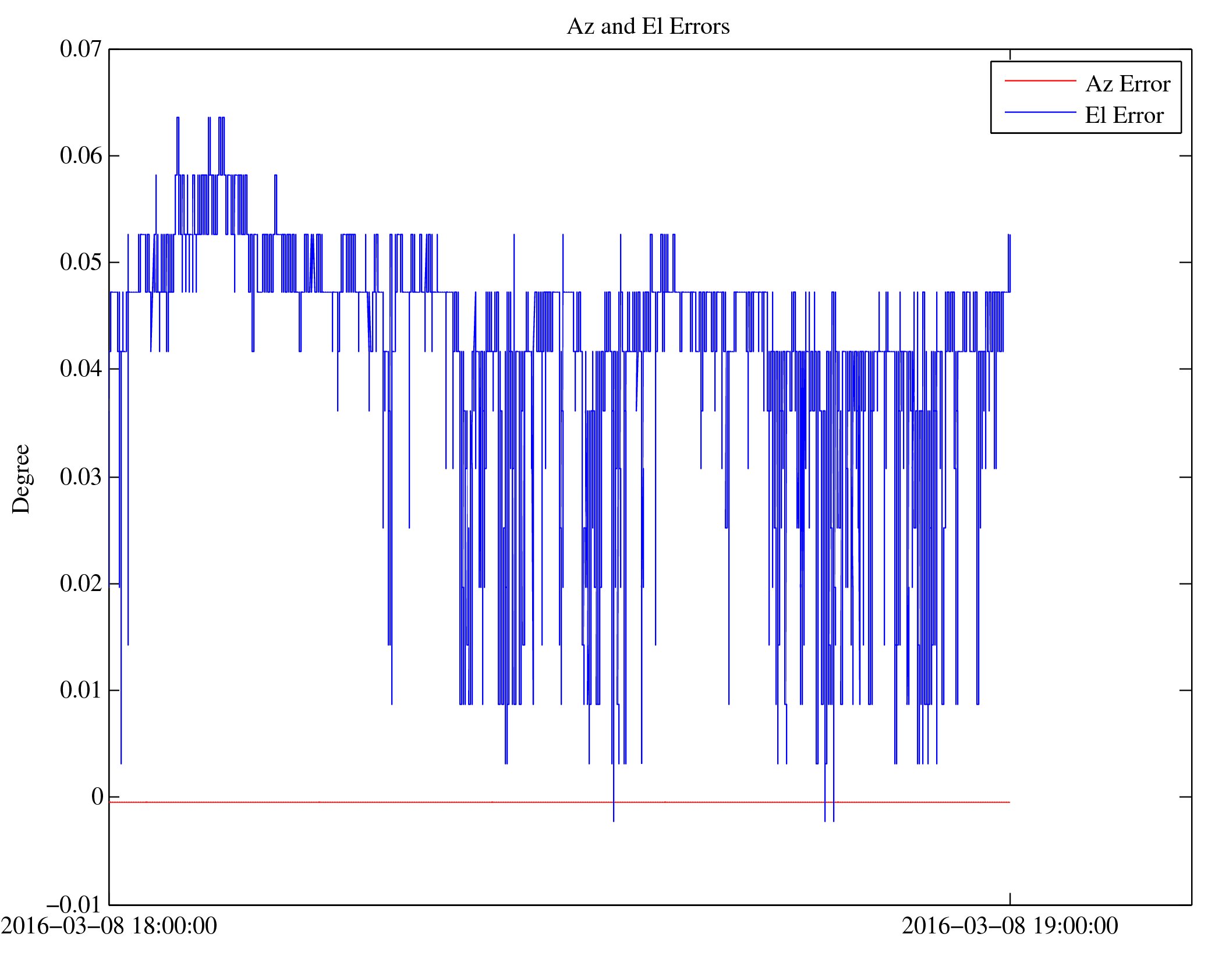Click the -0.01 y-axis tick label

point(74,904)
